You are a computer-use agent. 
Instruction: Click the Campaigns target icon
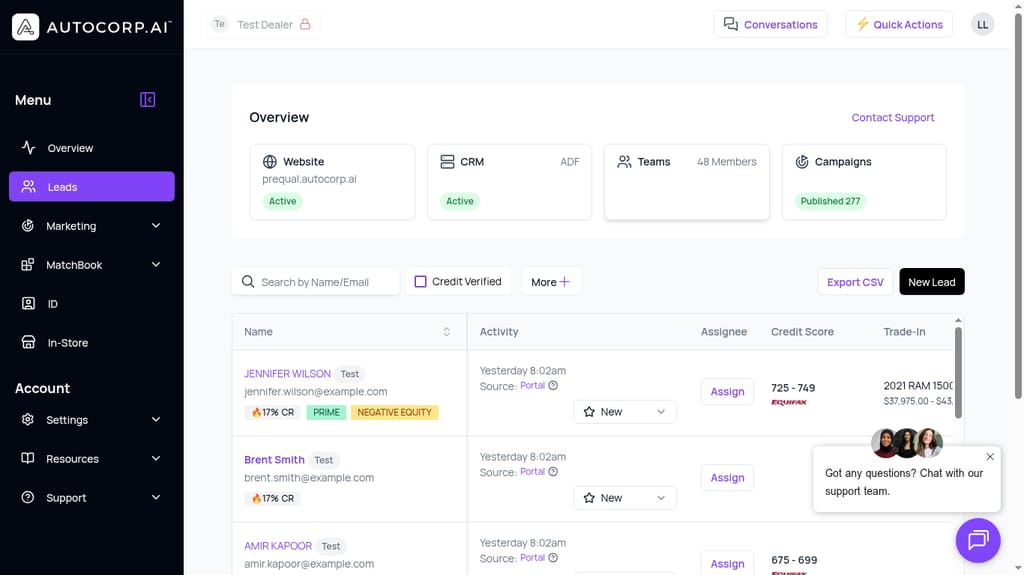[802, 161]
